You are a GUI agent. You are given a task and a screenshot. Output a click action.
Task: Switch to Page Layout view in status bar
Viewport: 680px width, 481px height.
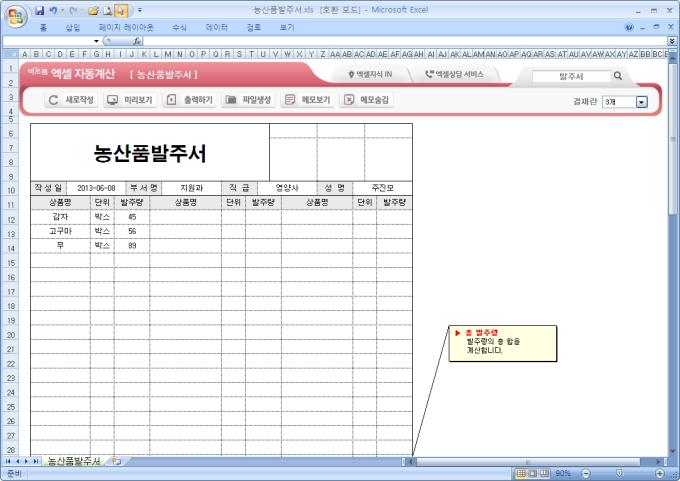[x=533, y=473]
